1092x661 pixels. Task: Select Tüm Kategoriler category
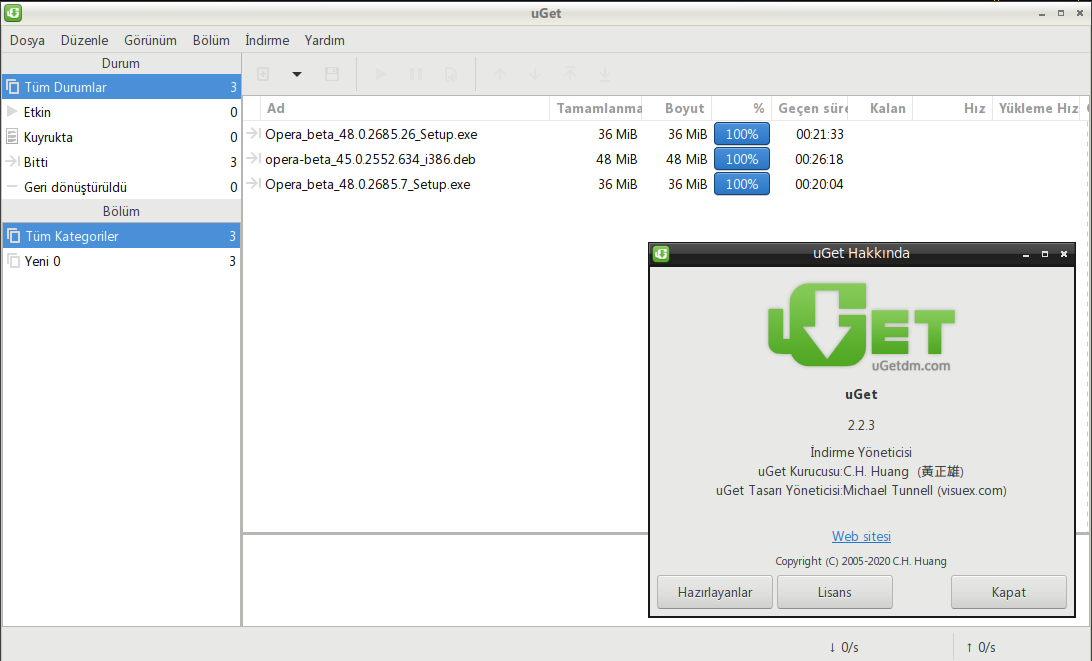tap(121, 236)
